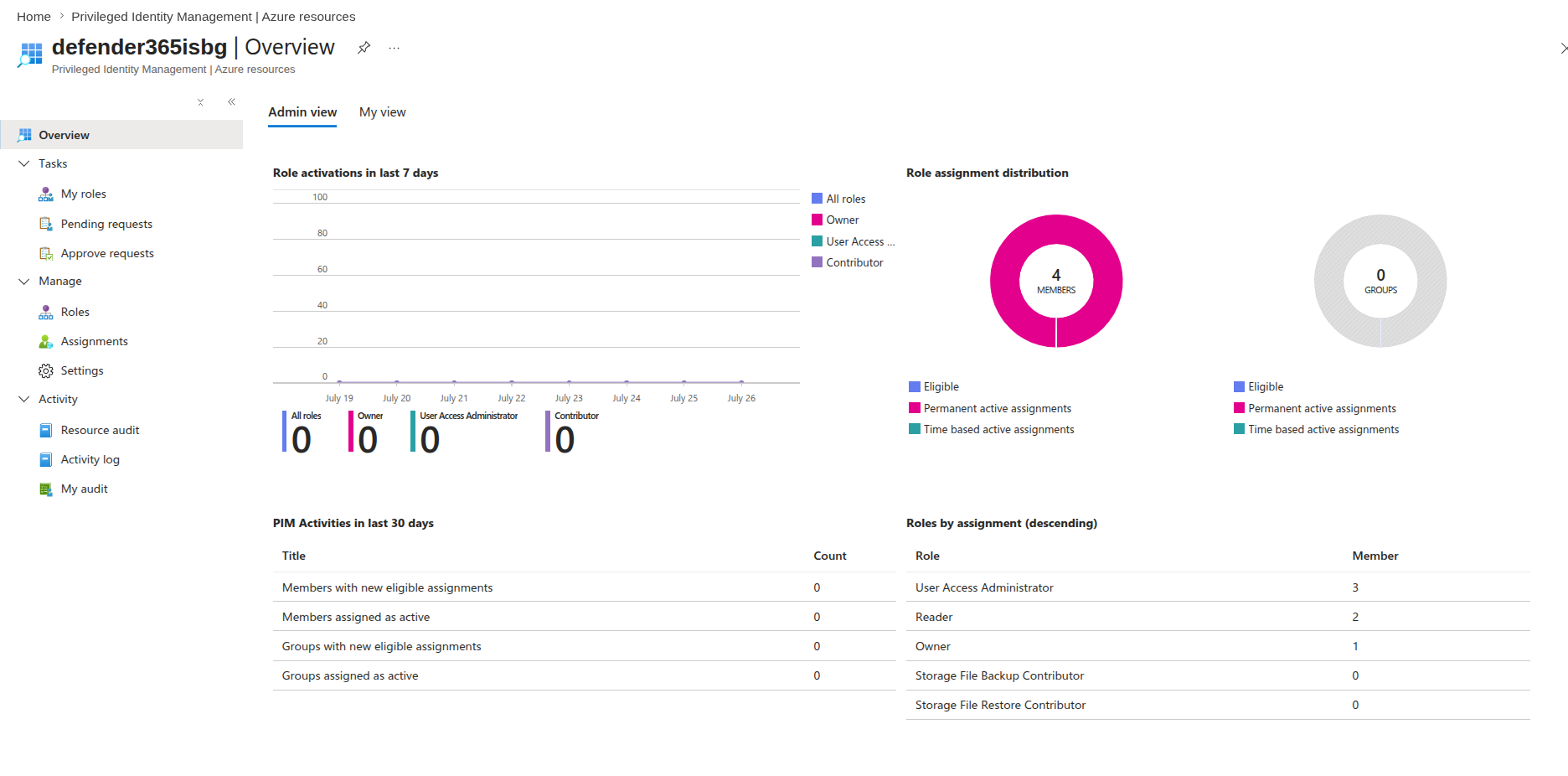Click the Roles icon under Manage
1568x776 pixels.
click(46, 312)
